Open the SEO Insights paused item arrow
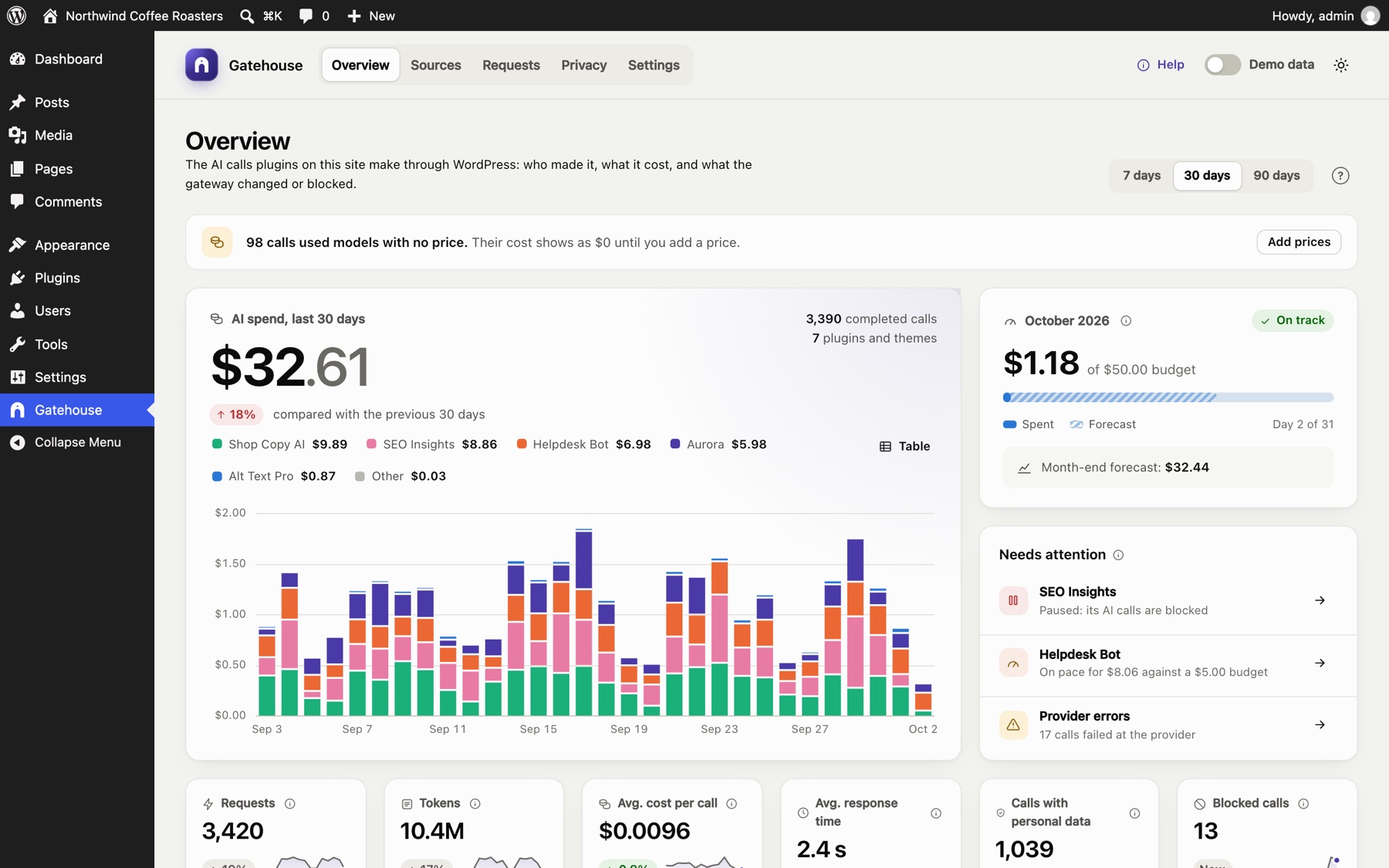Viewport: 1389px width, 868px height. coord(1320,600)
